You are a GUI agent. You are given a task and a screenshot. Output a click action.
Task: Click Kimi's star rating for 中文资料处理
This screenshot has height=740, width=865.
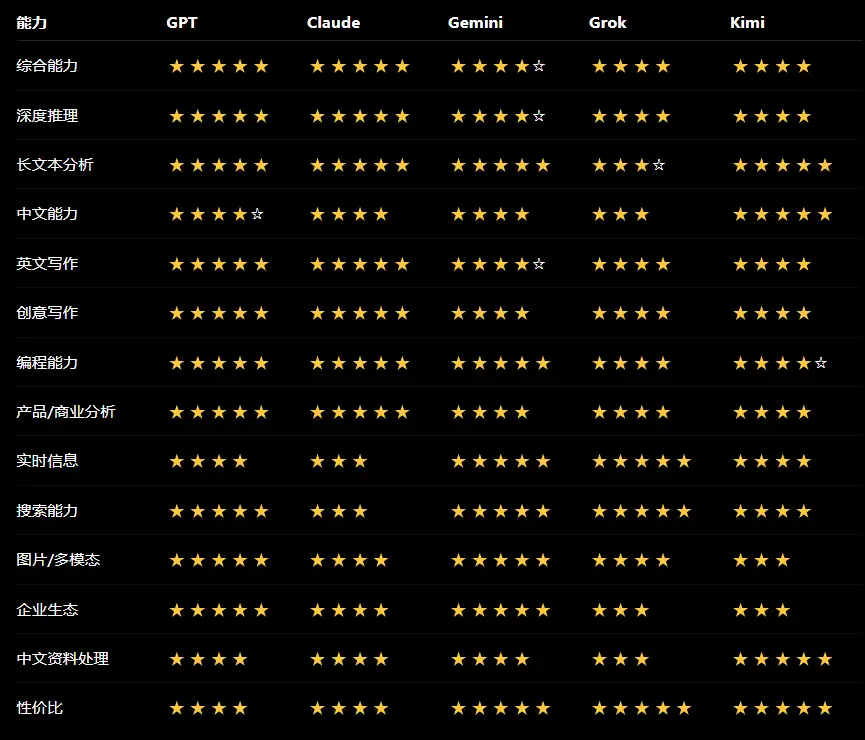tap(782, 659)
